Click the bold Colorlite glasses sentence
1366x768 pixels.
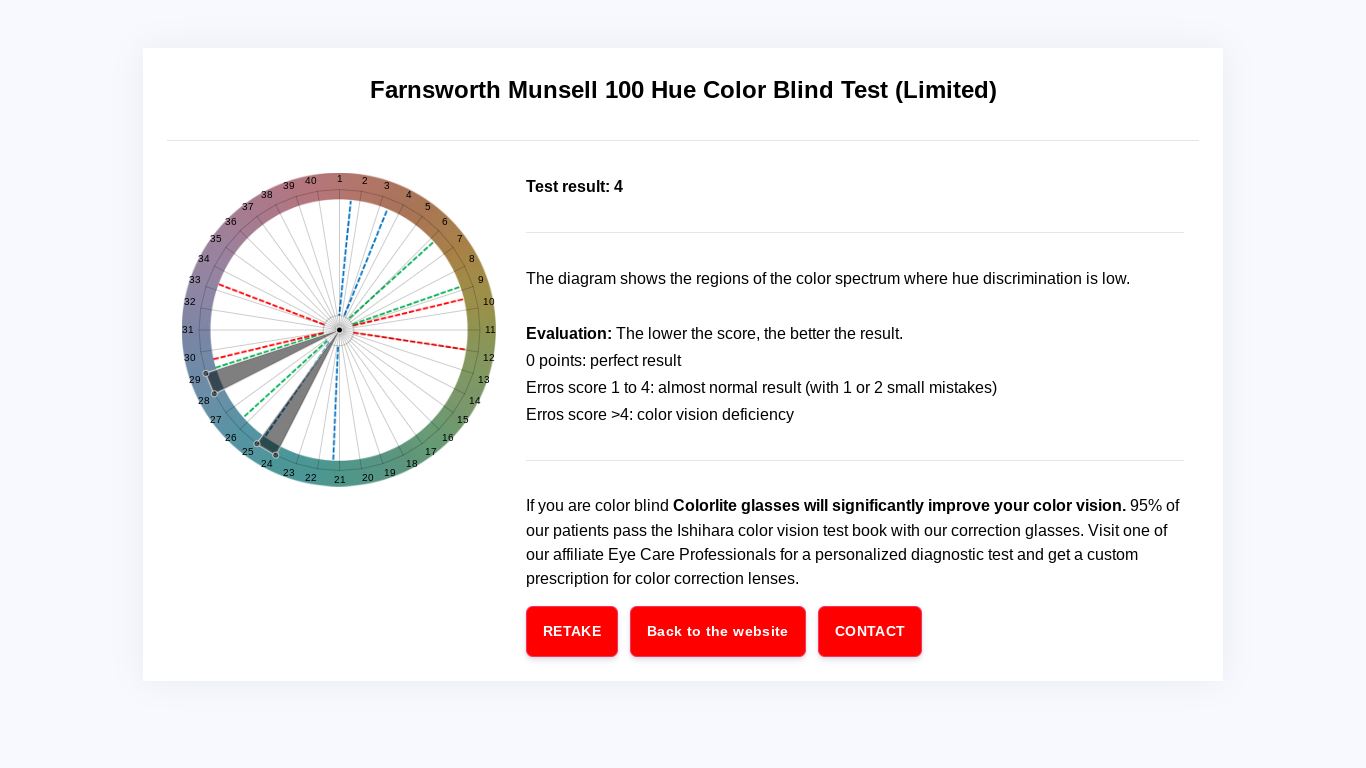tap(899, 506)
